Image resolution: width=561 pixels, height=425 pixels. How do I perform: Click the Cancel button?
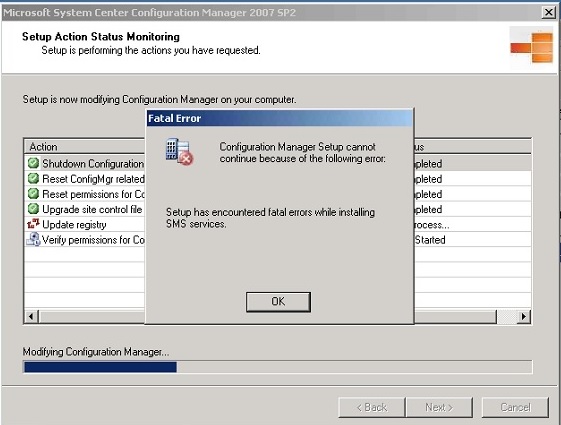(515, 407)
